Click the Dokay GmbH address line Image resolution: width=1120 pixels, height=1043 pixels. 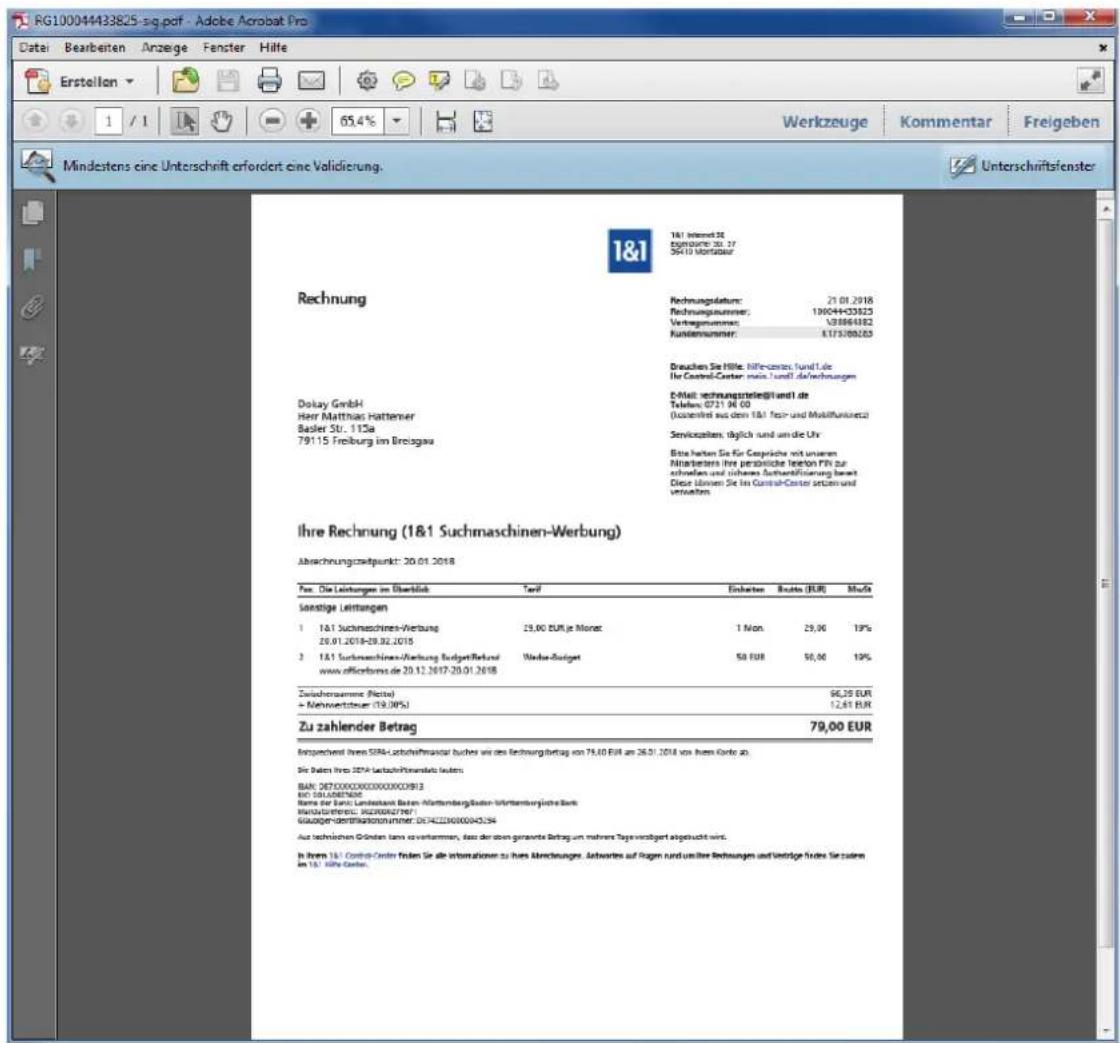(x=330, y=404)
